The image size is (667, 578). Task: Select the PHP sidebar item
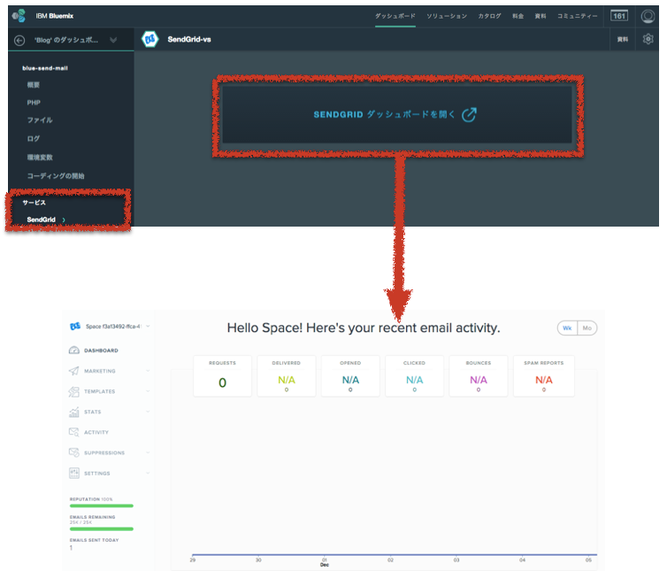[x=34, y=103]
